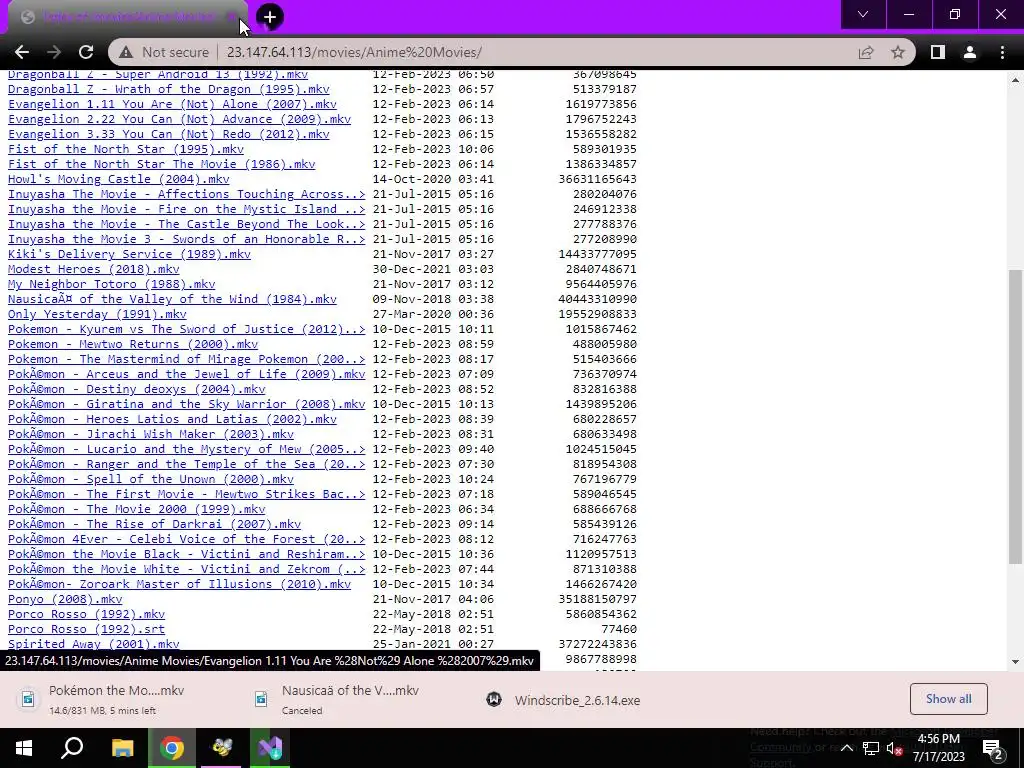This screenshot has height=768, width=1024.
Task: Show all downloads
Action: 948,699
